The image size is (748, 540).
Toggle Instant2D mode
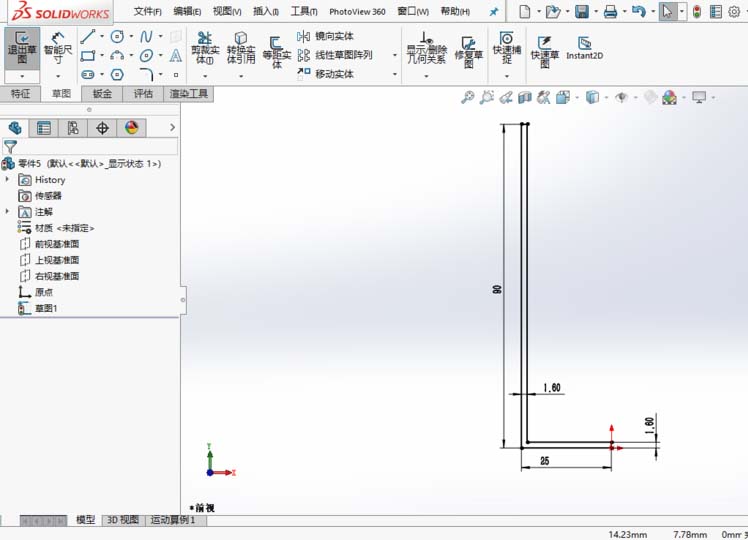point(584,48)
